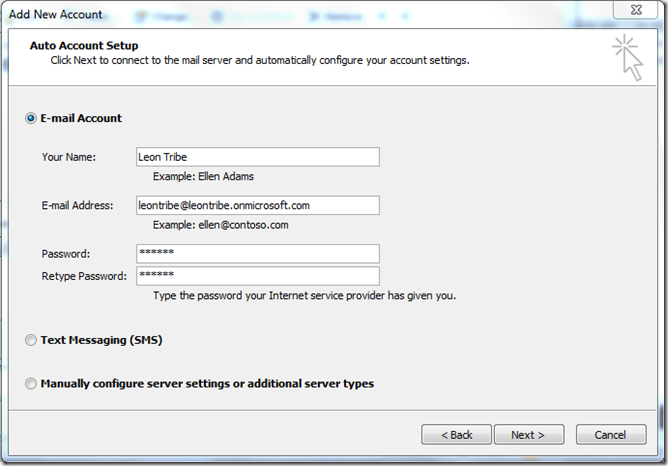Click the 'Click Next to connect to the mail server' instruction
The height and width of the screenshot is (466, 668).
pyautogui.click(x=260, y=60)
